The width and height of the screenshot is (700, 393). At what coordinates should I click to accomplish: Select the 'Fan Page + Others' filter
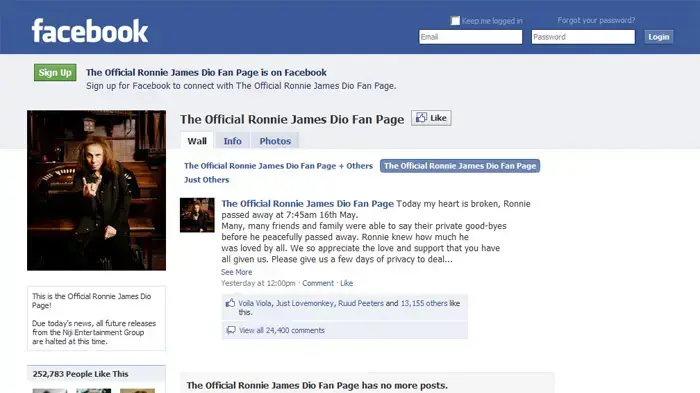tap(278, 166)
